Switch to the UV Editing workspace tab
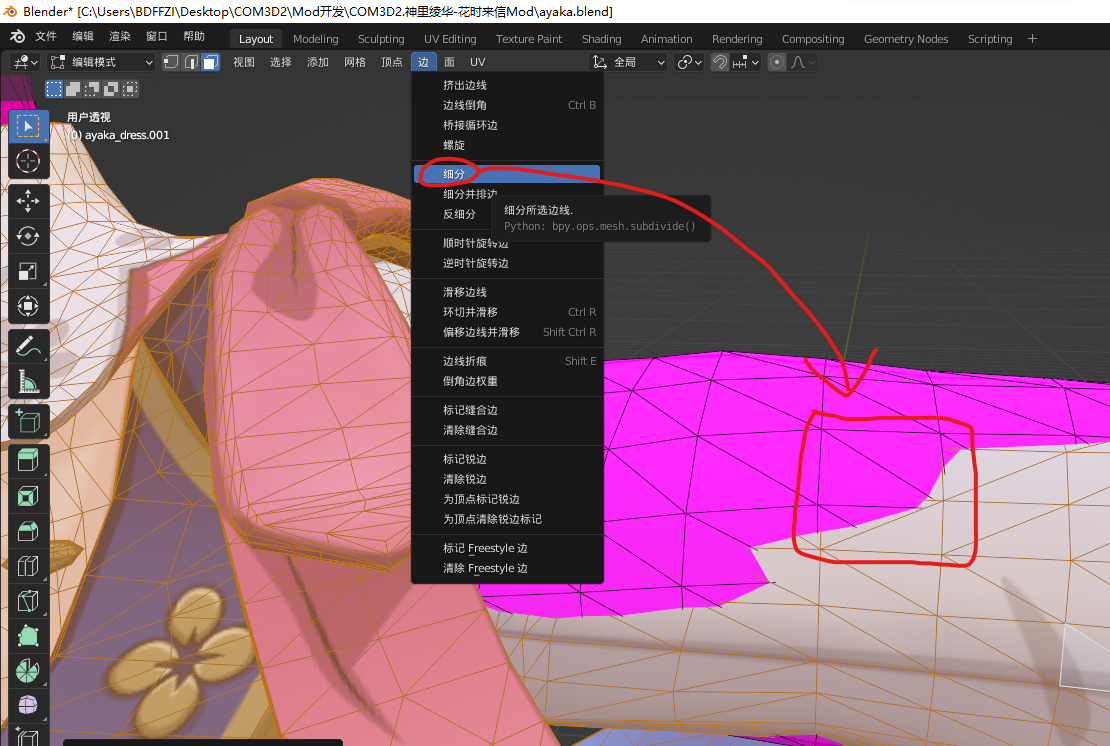1110x746 pixels. pyautogui.click(x=450, y=38)
